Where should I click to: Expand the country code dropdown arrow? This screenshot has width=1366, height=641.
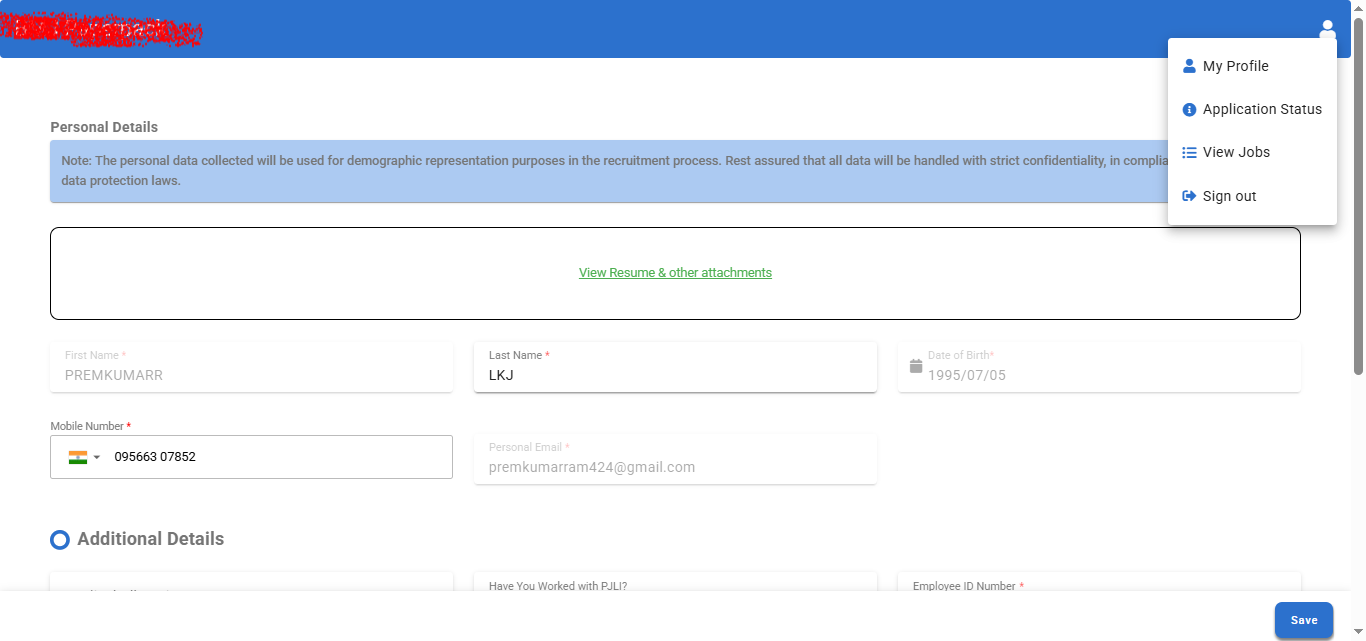tap(97, 458)
